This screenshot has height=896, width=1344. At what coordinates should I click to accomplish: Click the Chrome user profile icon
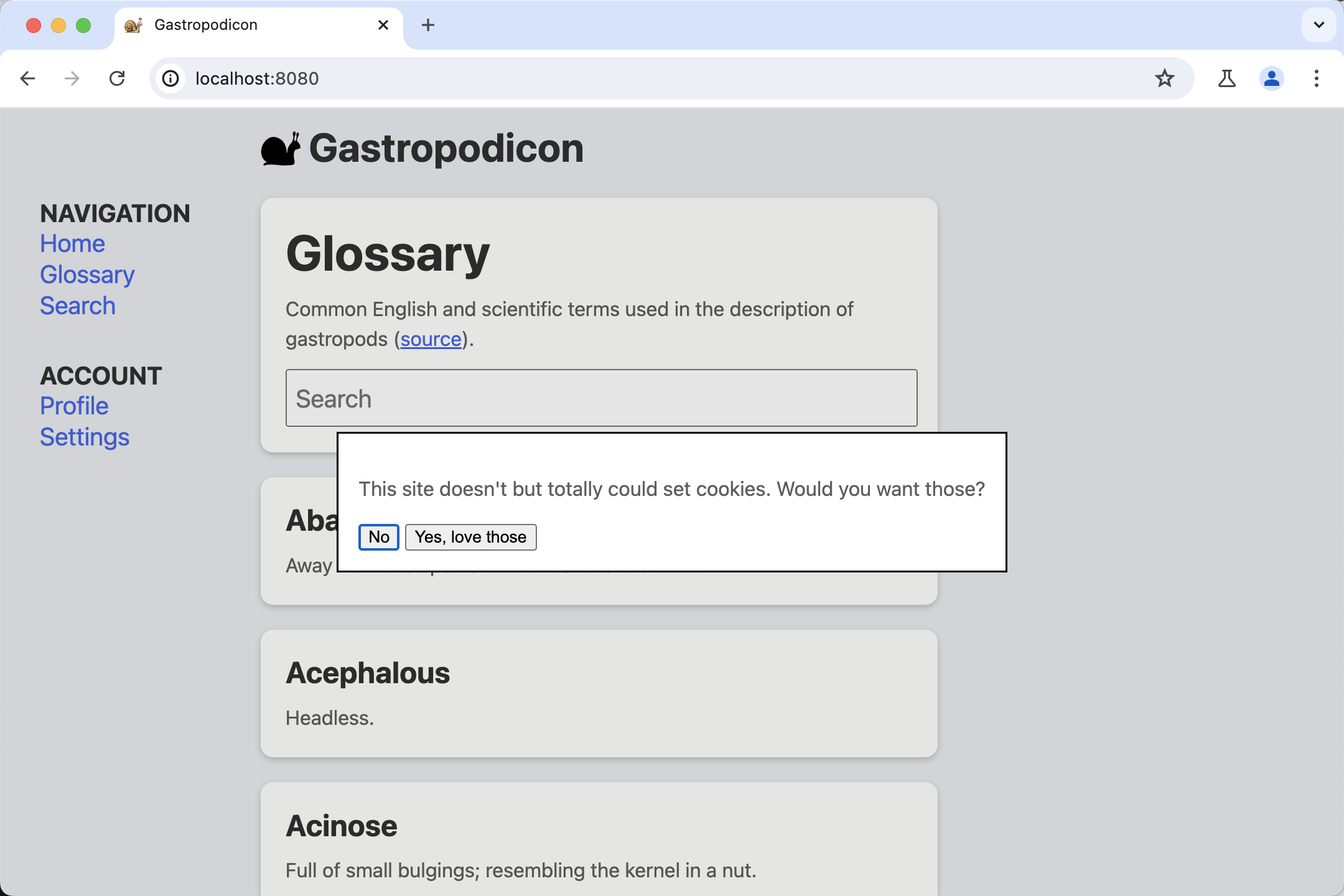click(x=1272, y=79)
